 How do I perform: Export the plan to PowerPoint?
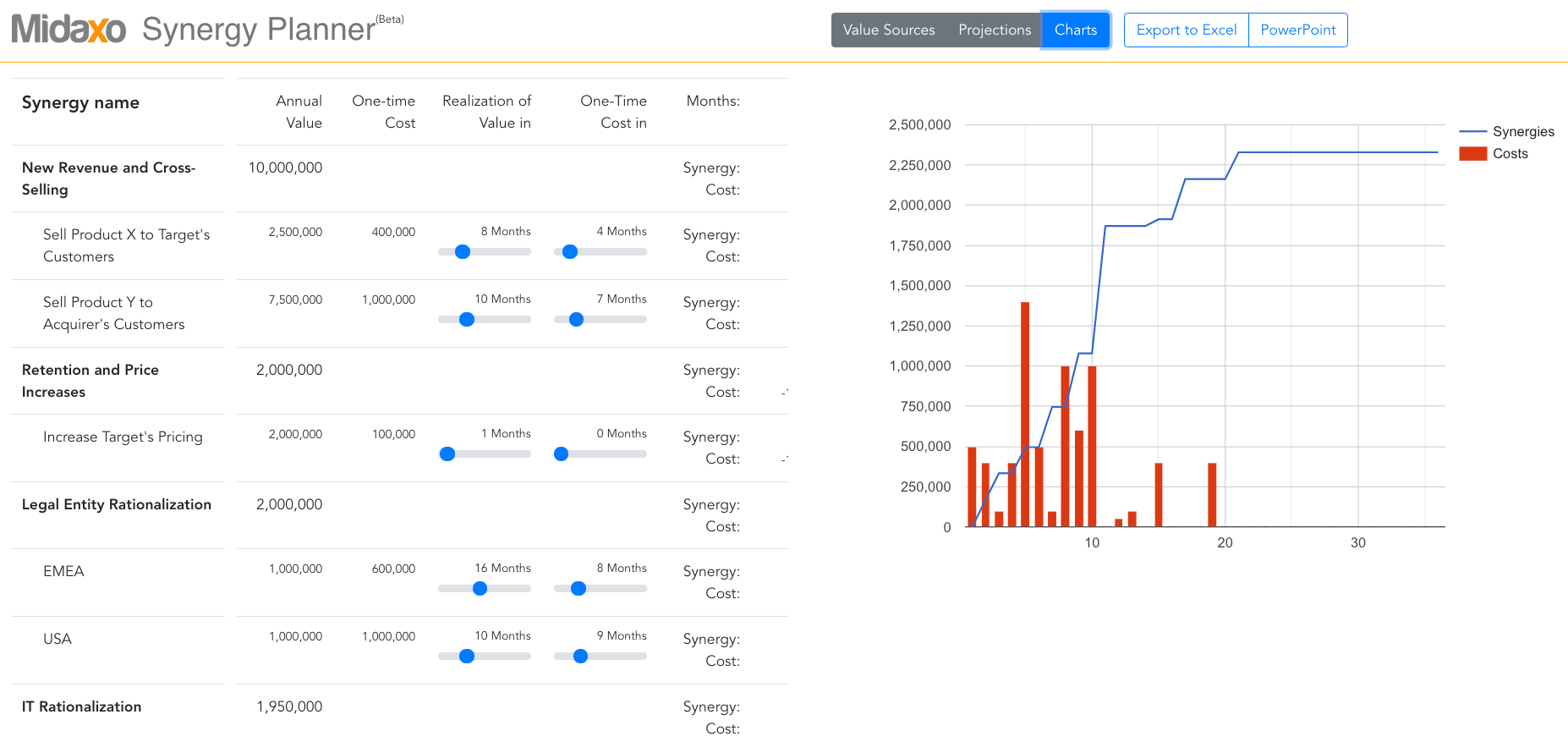[x=1297, y=30]
